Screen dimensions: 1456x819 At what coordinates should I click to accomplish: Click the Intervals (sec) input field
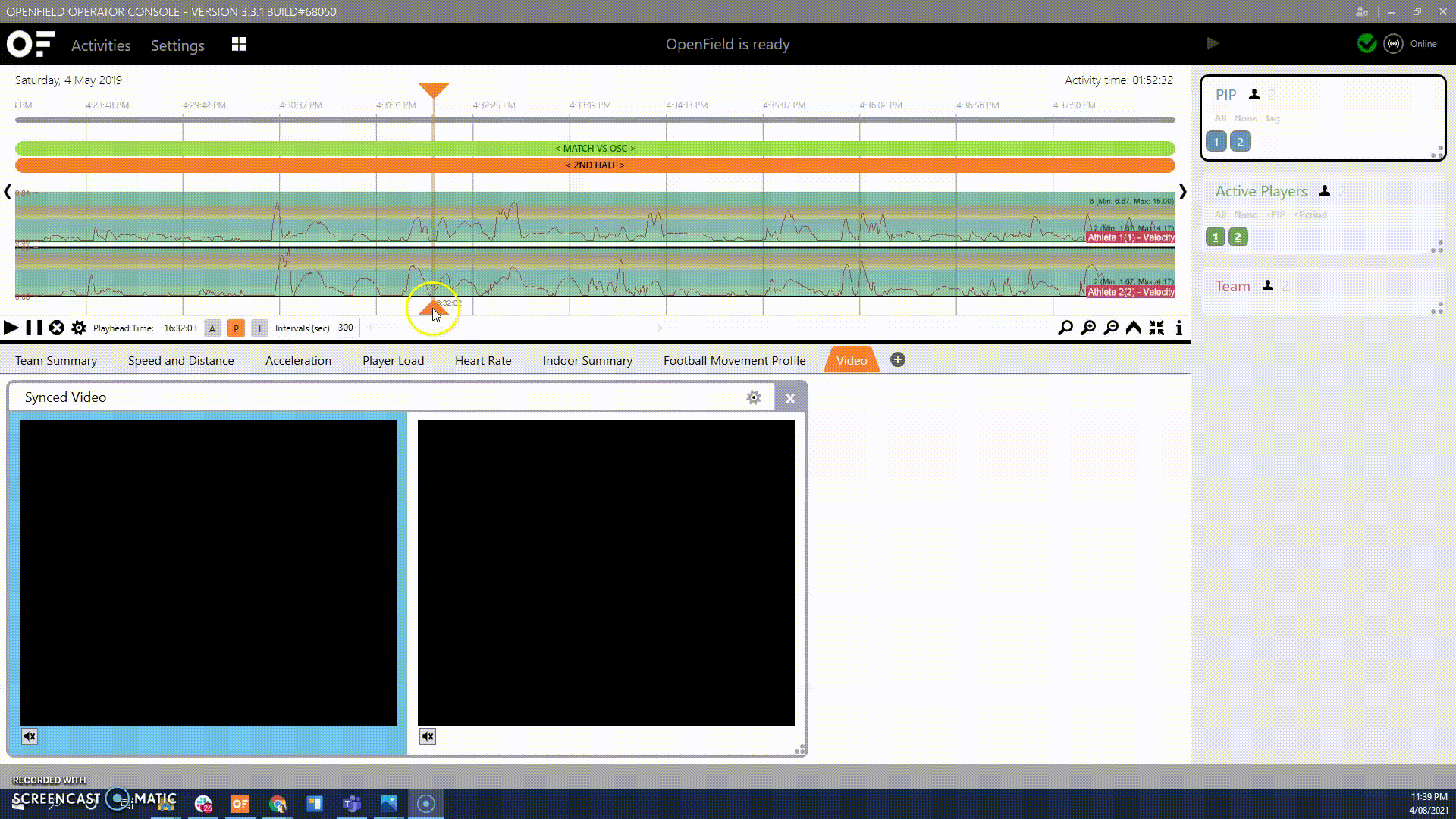coord(346,328)
